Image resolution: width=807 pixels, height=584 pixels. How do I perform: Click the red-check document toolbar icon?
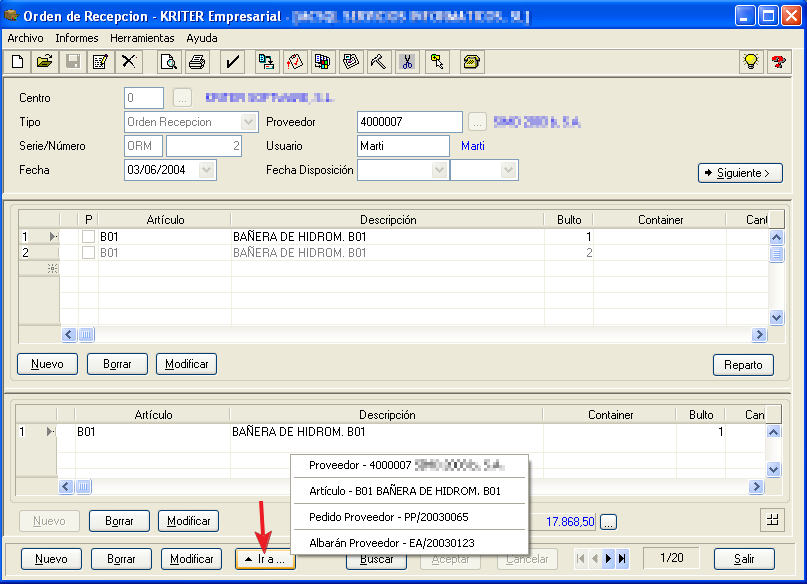point(295,62)
